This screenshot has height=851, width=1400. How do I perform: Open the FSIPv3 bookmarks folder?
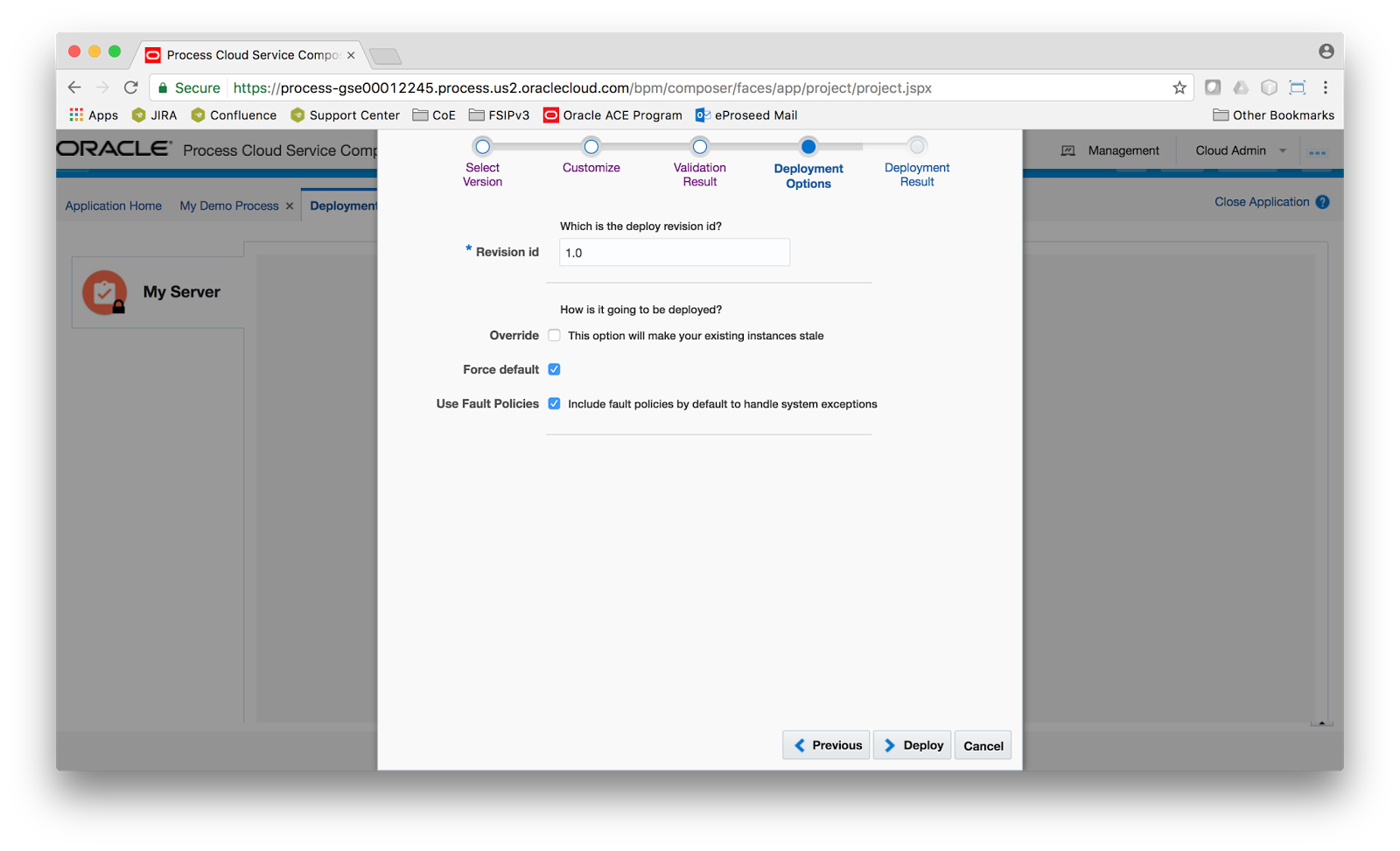tap(499, 115)
